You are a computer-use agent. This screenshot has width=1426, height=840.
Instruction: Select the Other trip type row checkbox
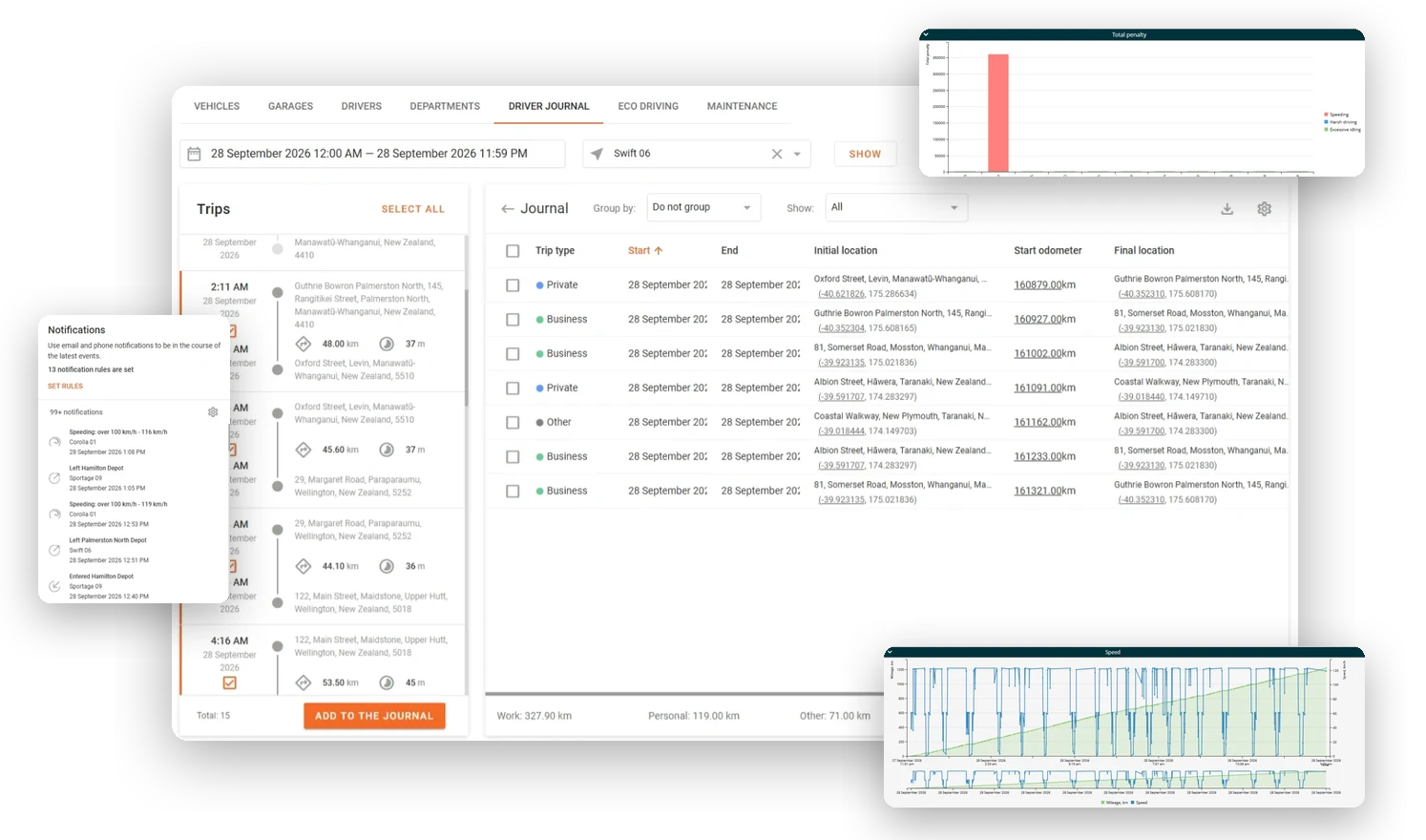(513, 423)
